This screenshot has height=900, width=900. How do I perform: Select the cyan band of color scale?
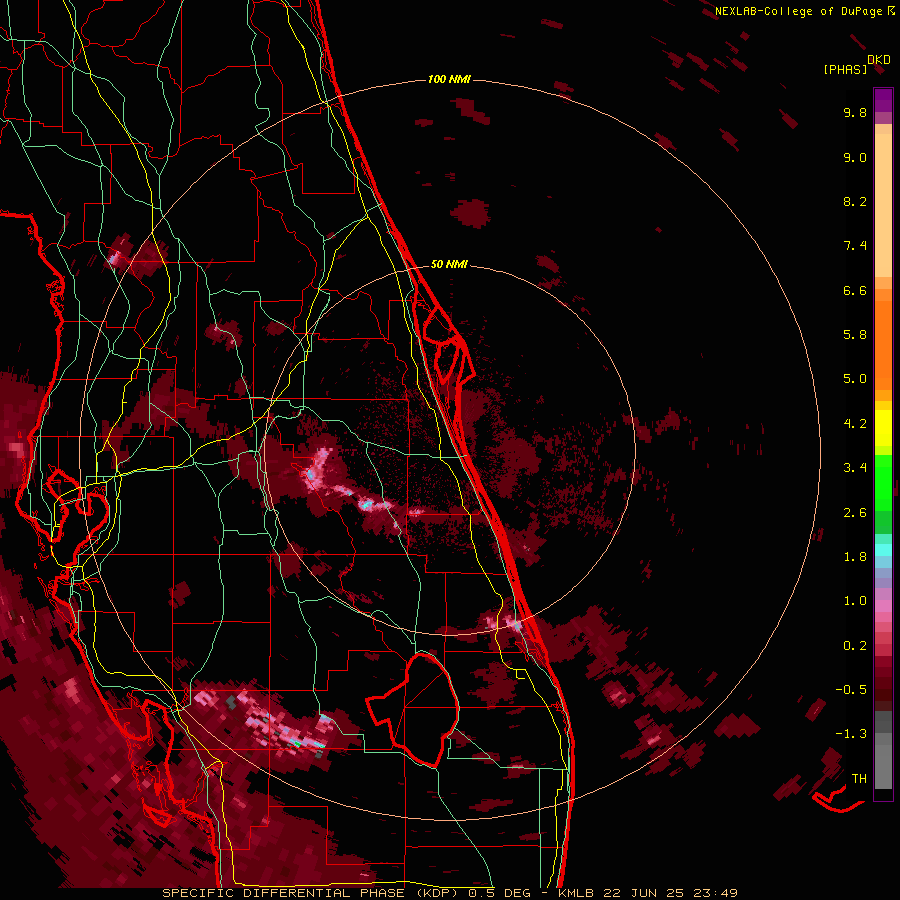(883, 550)
